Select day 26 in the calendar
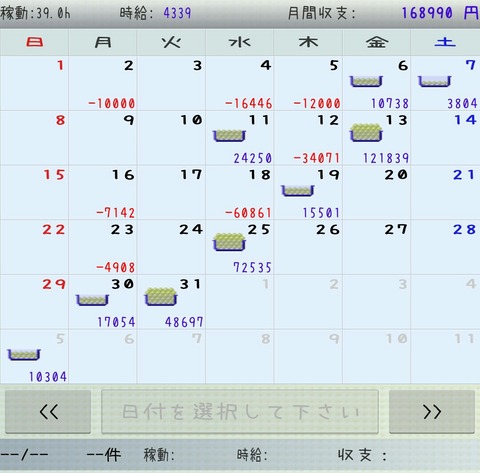480x473 pixels. click(x=308, y=247)
